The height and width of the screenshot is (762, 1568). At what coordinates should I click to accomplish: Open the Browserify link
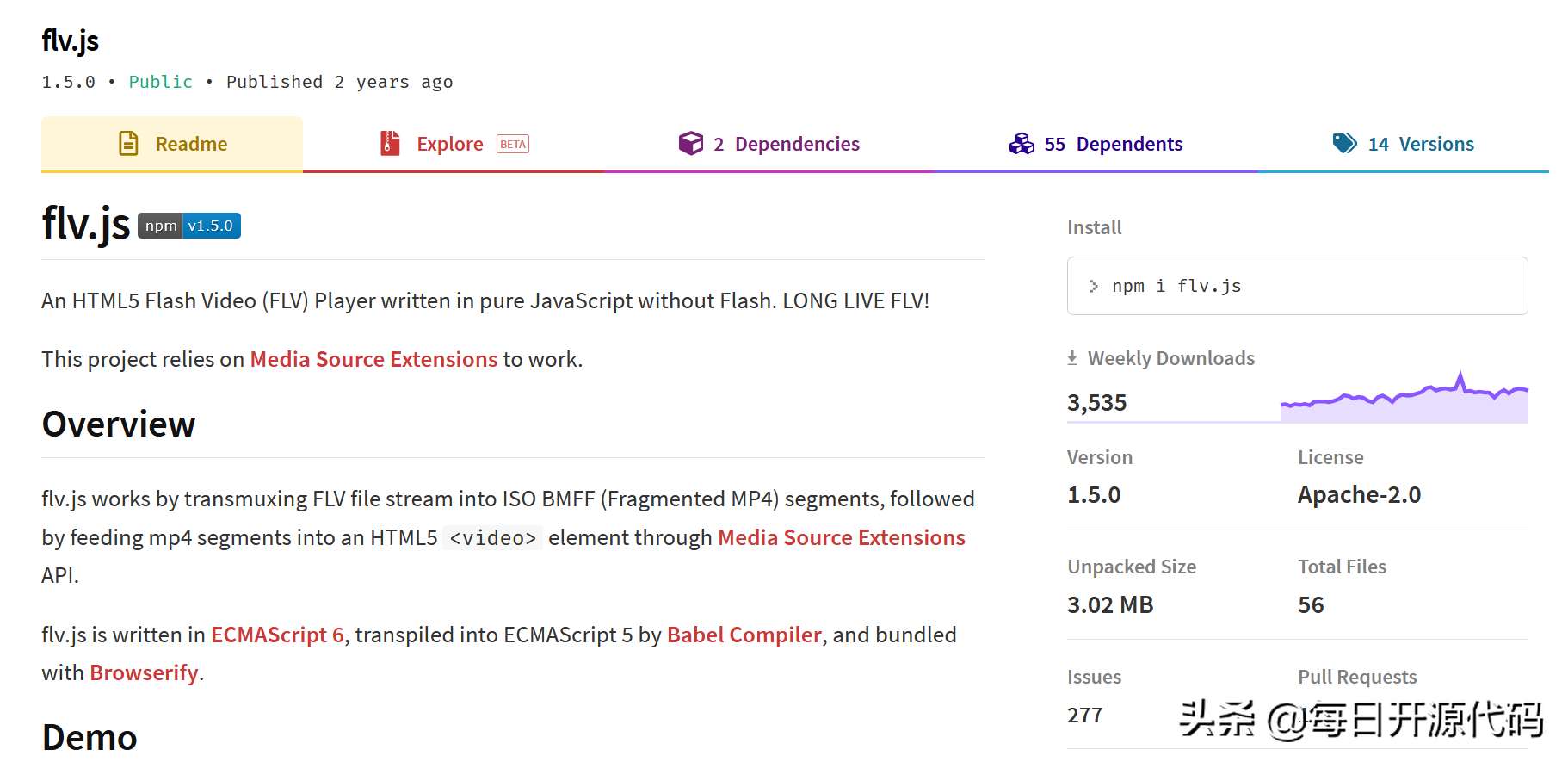click(144, 672)
